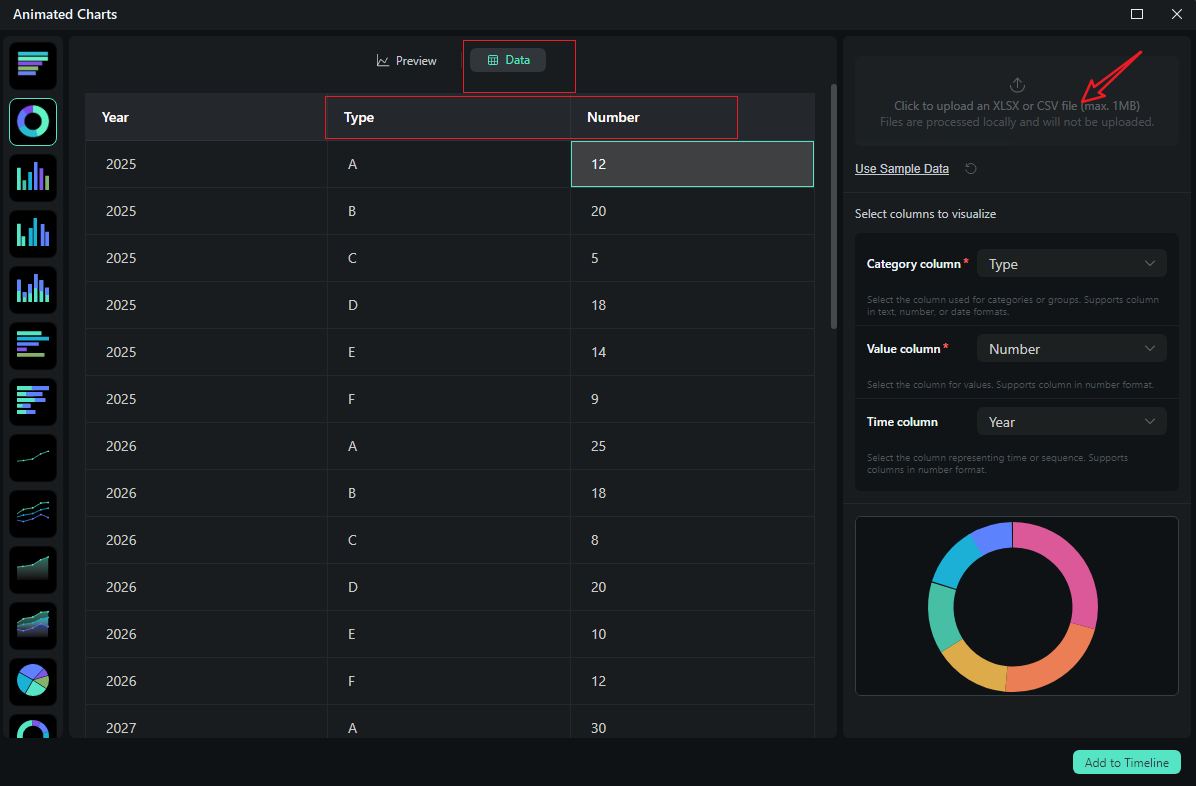Select the single line chart type
This screenshot has width=1196, height=786.
pyautogui.click(x=33, y=457)
